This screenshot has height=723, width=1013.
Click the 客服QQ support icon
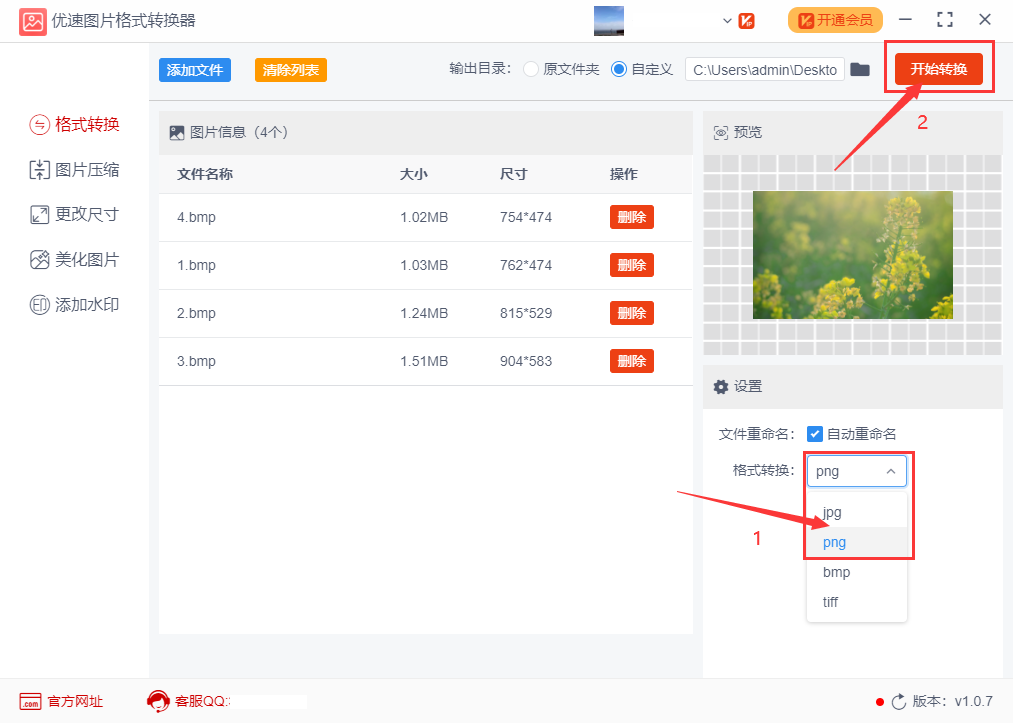[159, 701]
